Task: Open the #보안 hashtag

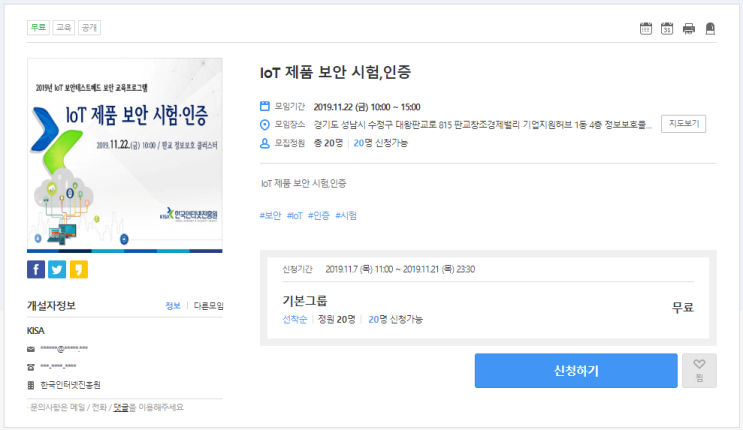Action: (x=270, y=215)
